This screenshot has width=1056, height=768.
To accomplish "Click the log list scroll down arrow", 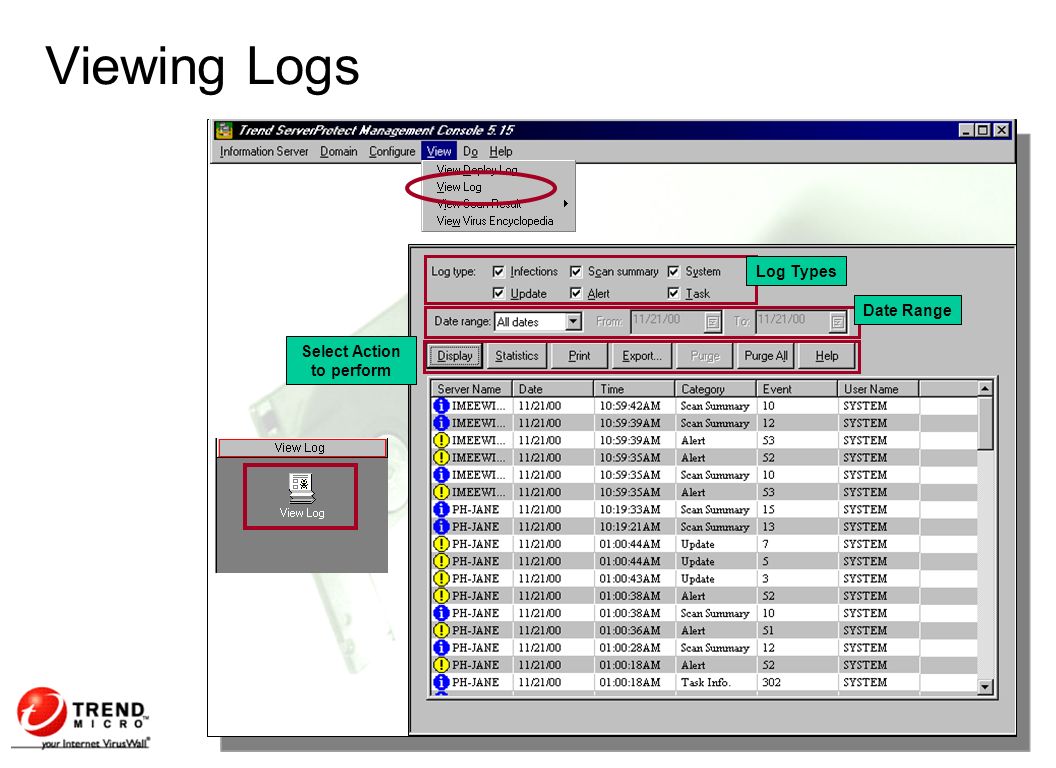I will [x=985, y=686].
